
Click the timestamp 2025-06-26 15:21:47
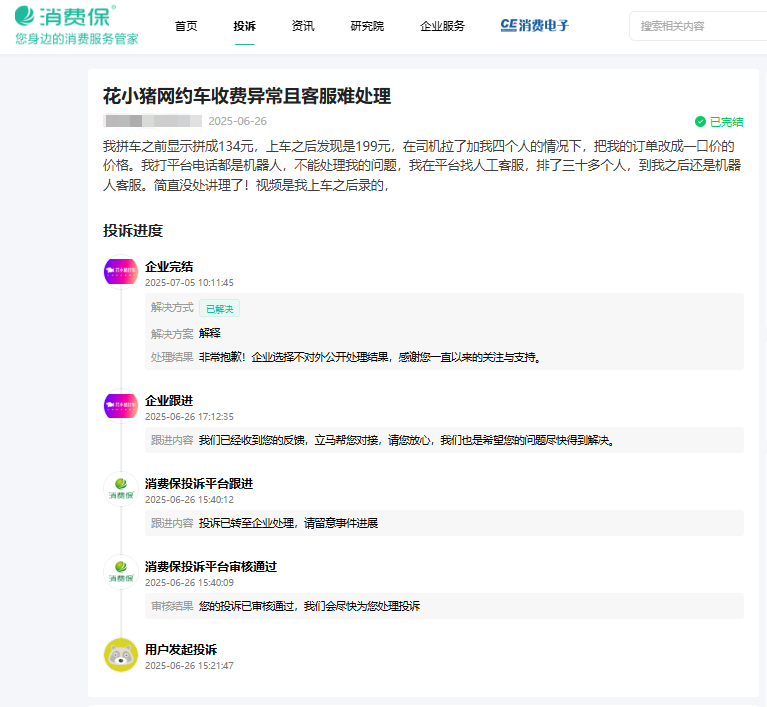pyautogui.click(x=189, y=666)
